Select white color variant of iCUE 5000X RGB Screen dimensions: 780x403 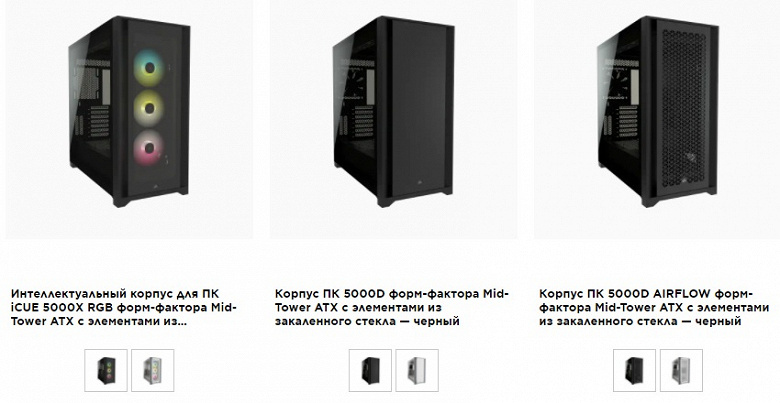point(153,370)
